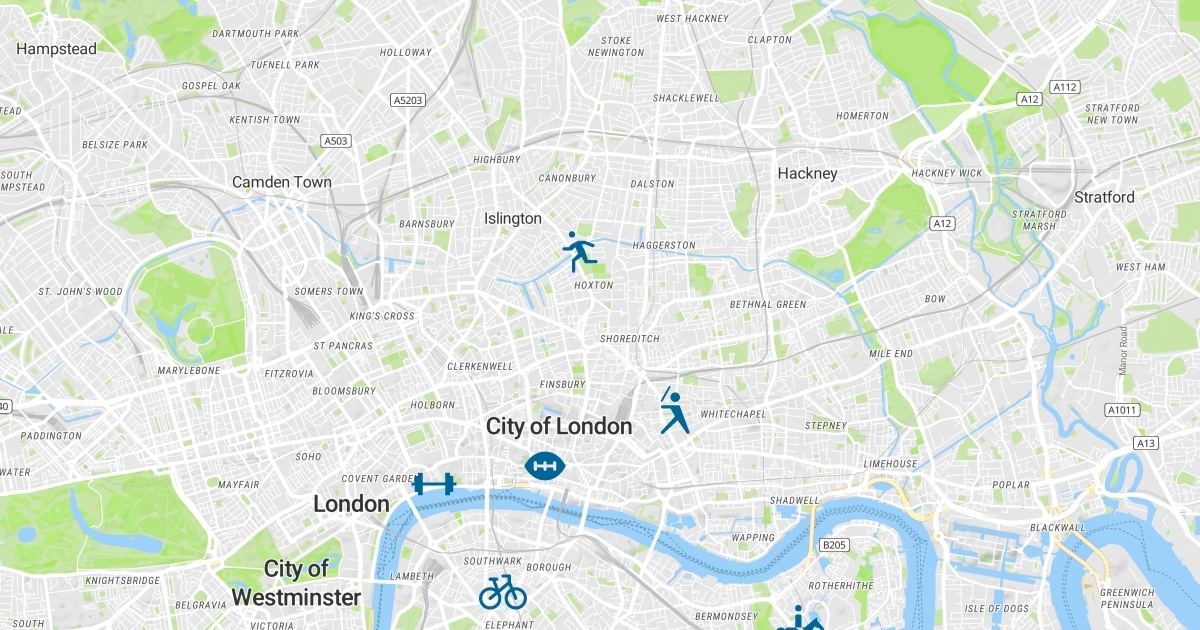Click the A503 road shield
The height and width of the screenshot is (630, 1200).
coord(336,141)
